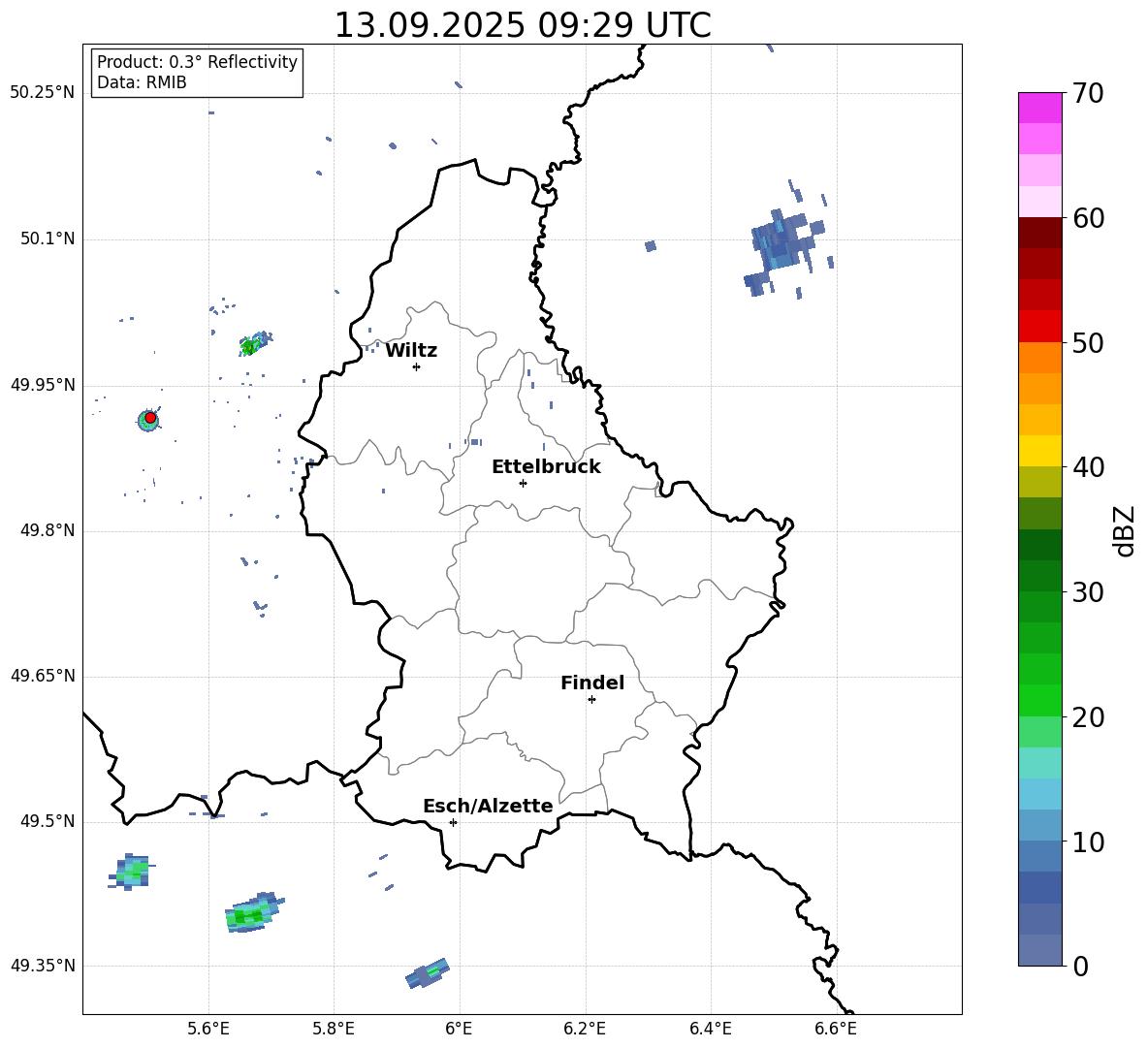The width and height of the screenshot is (1148, 1048).
Task: Select the small green echo west of Wiltz
Action: 251,345
